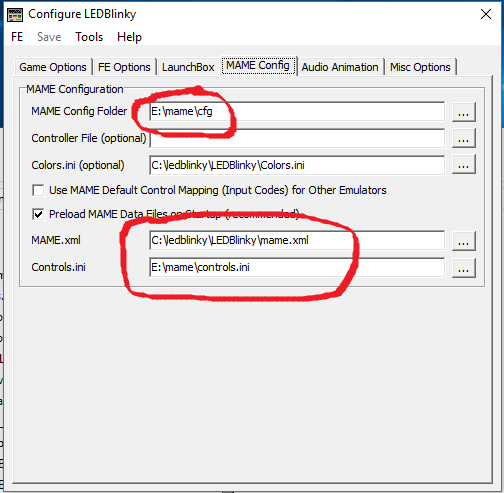This screenshot has height=493, width=504.
Task: Click the MAME Config Folder path field
Action: (x=297, y=111)
